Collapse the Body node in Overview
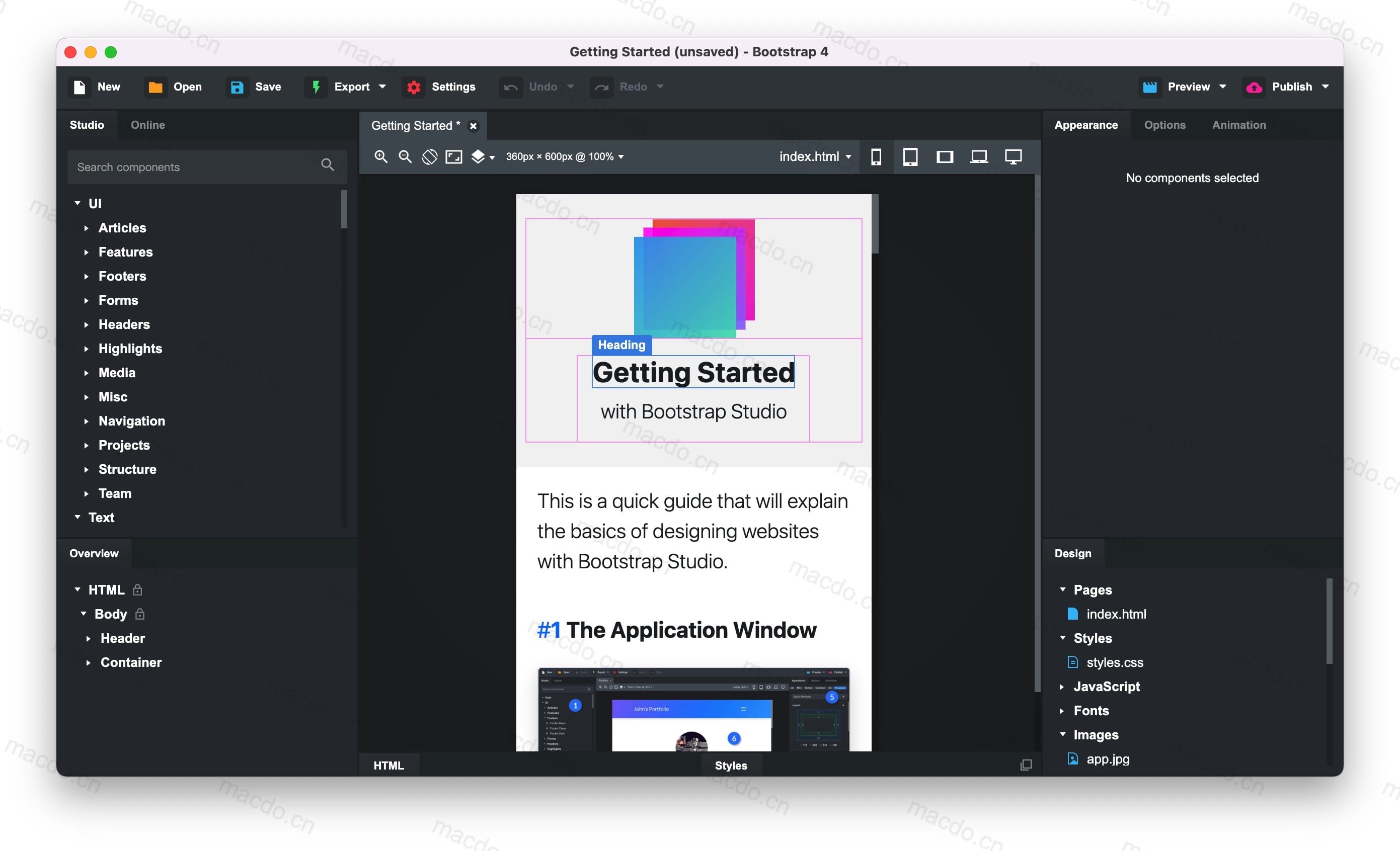 pyautogui.click(x=84, y=614)
